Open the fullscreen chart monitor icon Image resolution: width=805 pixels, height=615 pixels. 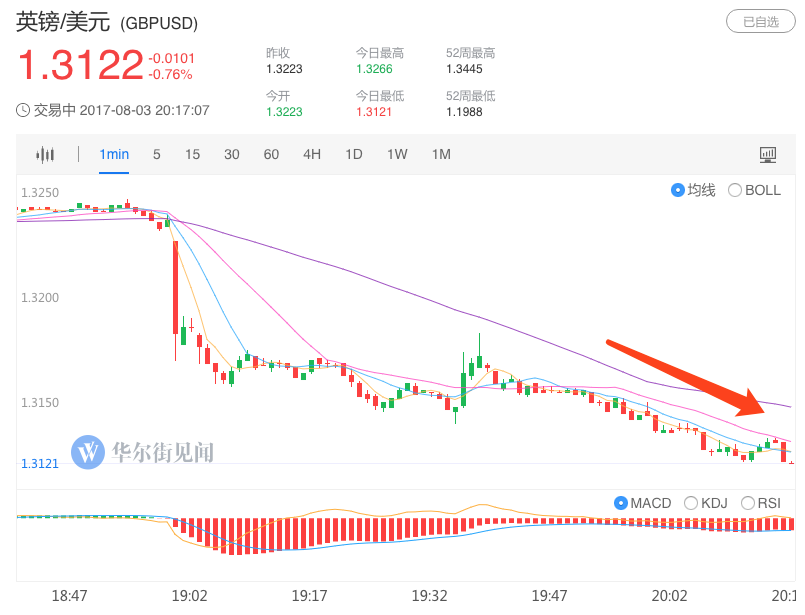coord(768,155)
